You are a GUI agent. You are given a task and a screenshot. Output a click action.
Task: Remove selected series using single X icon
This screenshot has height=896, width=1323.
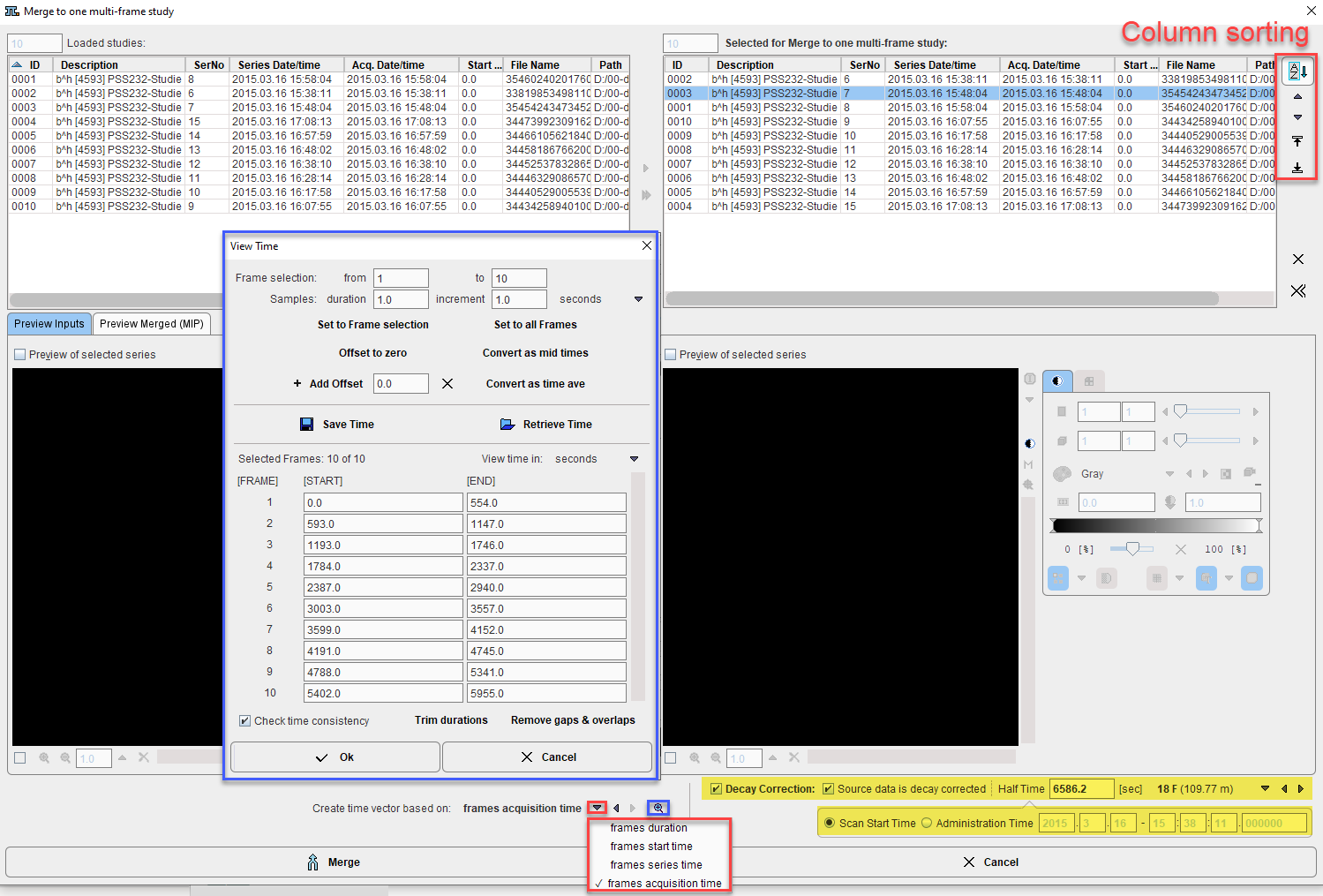pos(1298,259)
